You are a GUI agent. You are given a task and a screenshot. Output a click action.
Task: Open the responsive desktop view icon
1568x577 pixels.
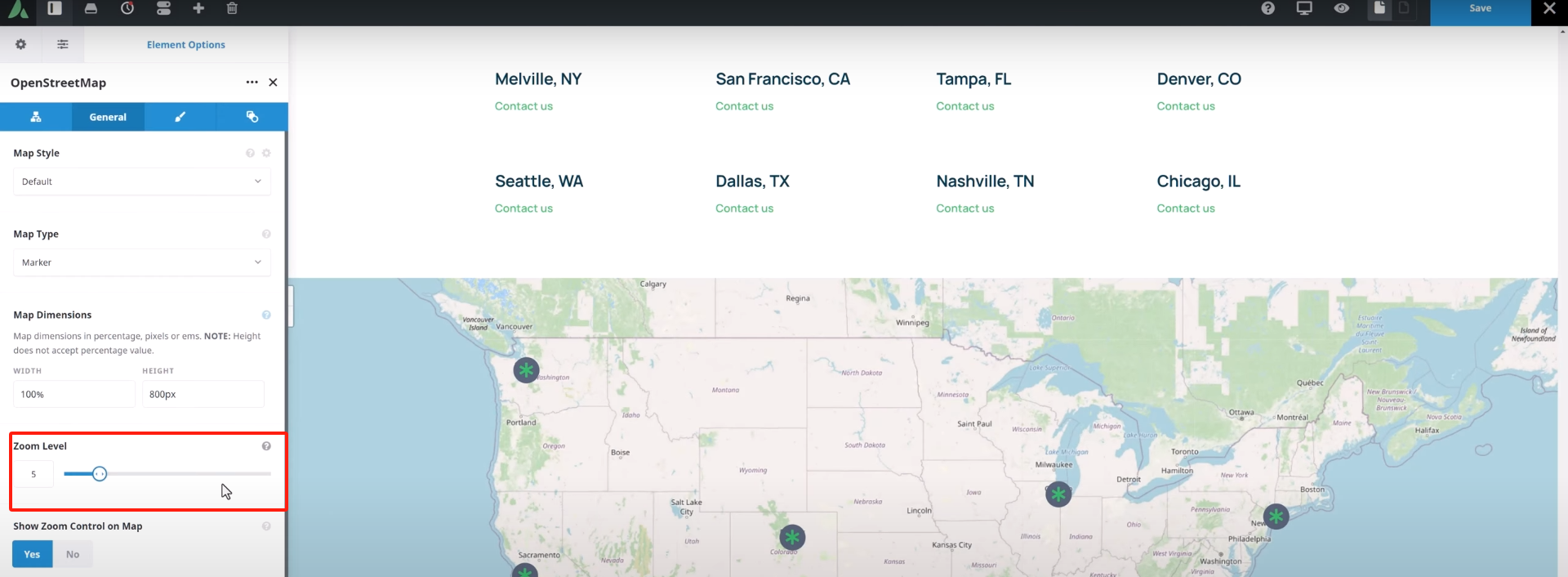1304,8
